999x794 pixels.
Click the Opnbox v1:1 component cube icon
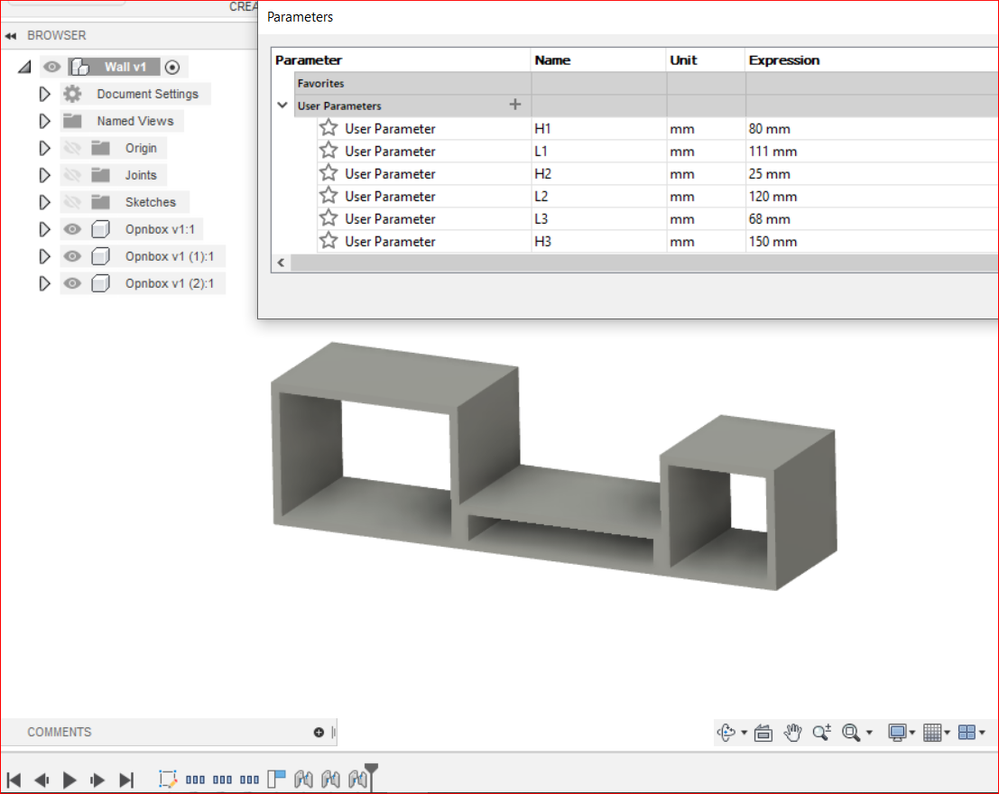click(x=101, y=229)
